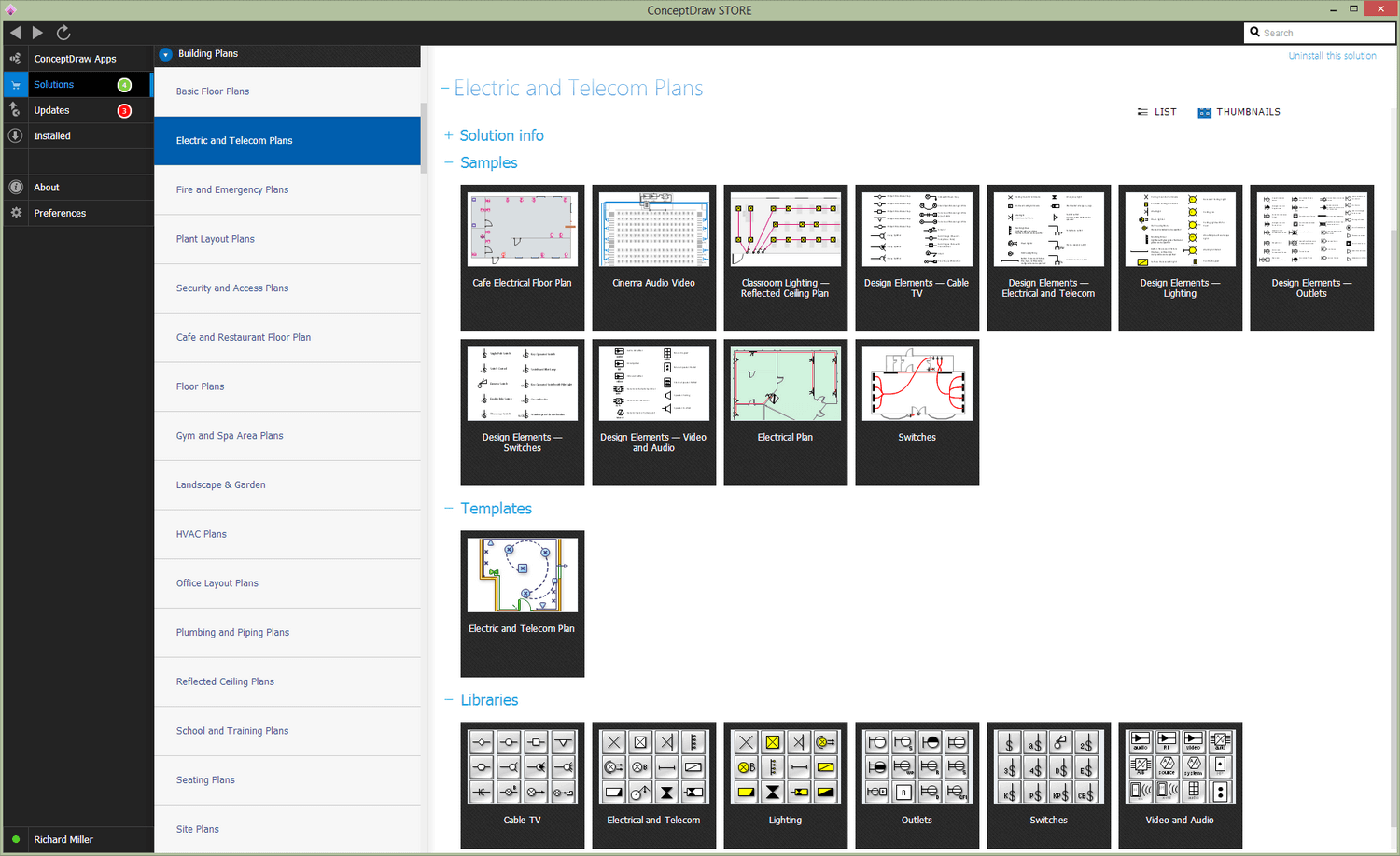Image resolution: width=1400 pixels, height=856 pixels.
Task: Open Electrical Plan sample
Action: 786,413
